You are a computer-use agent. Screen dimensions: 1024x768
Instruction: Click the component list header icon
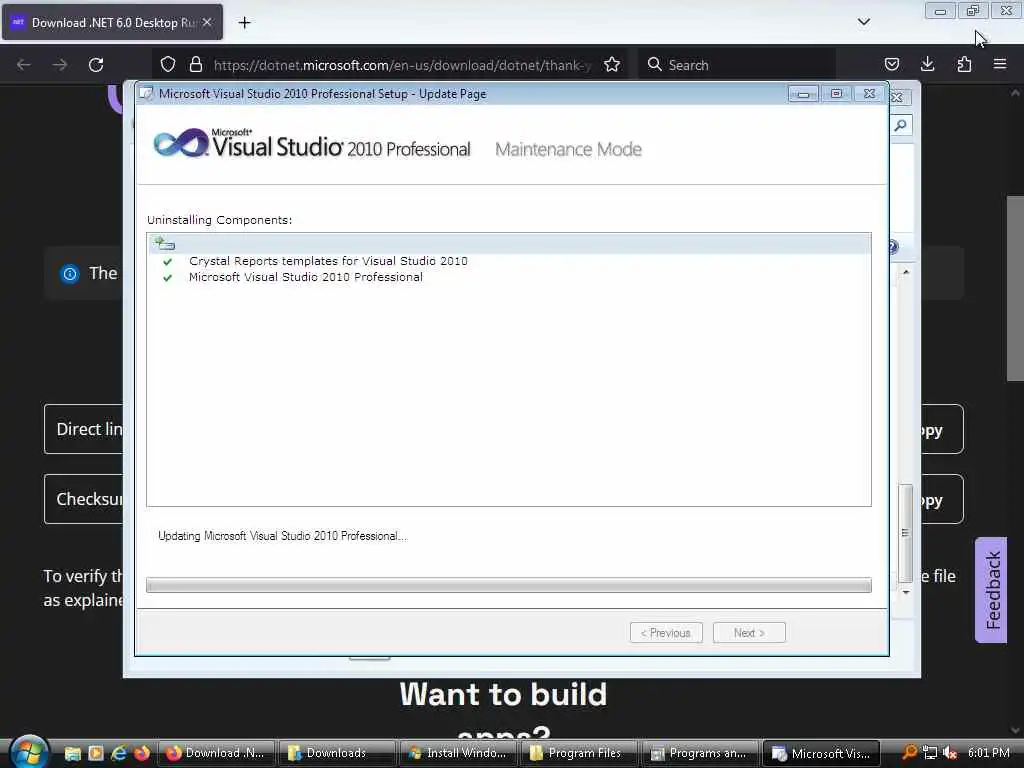point(164,244)
